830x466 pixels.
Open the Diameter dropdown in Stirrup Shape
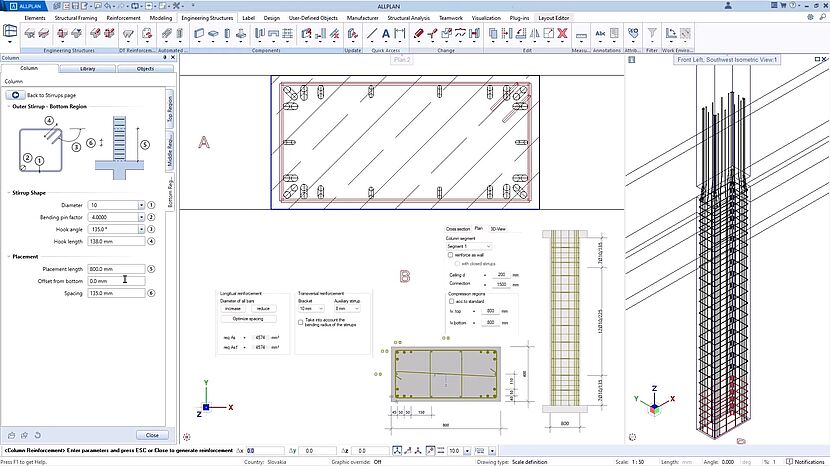pyautogui.click(x=141, y=205)
